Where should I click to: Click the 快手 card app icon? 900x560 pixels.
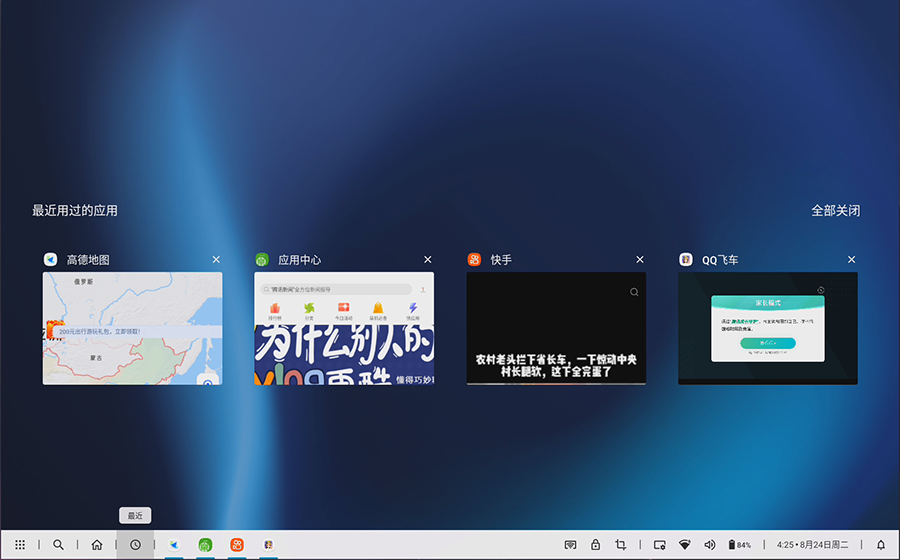[474, 260]
